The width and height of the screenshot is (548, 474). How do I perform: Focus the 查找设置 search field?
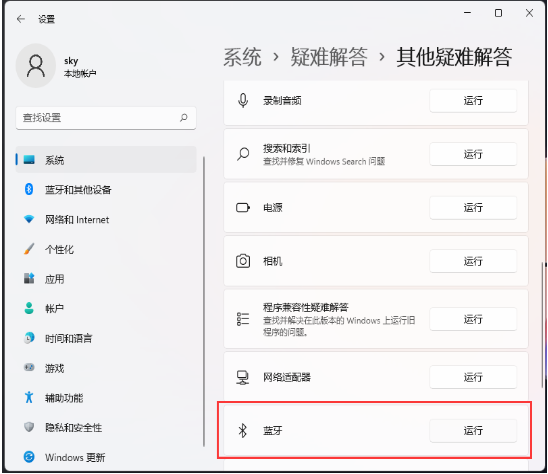point(106,118)
